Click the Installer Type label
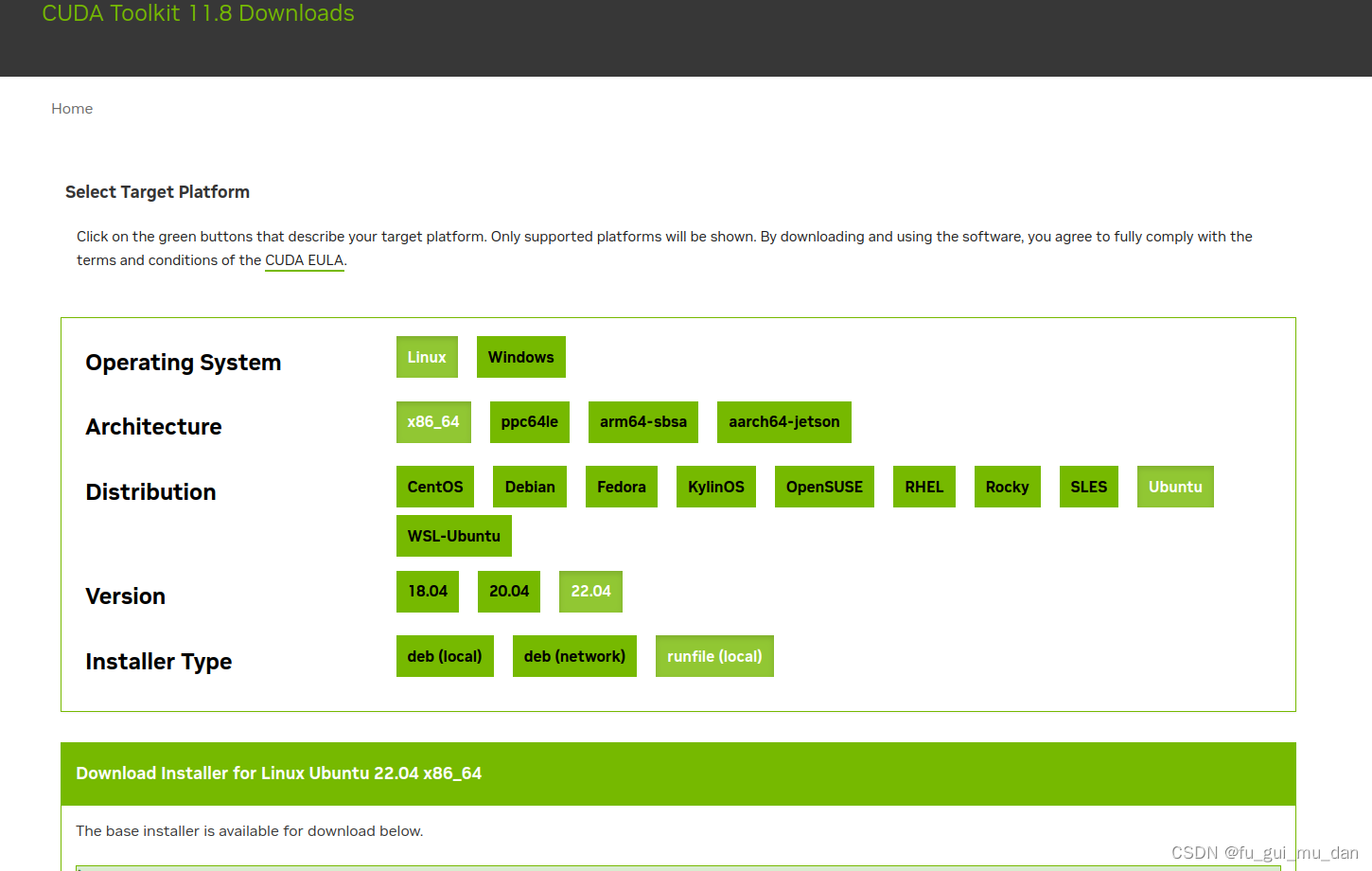1372x871 pixels. point(158,662)
